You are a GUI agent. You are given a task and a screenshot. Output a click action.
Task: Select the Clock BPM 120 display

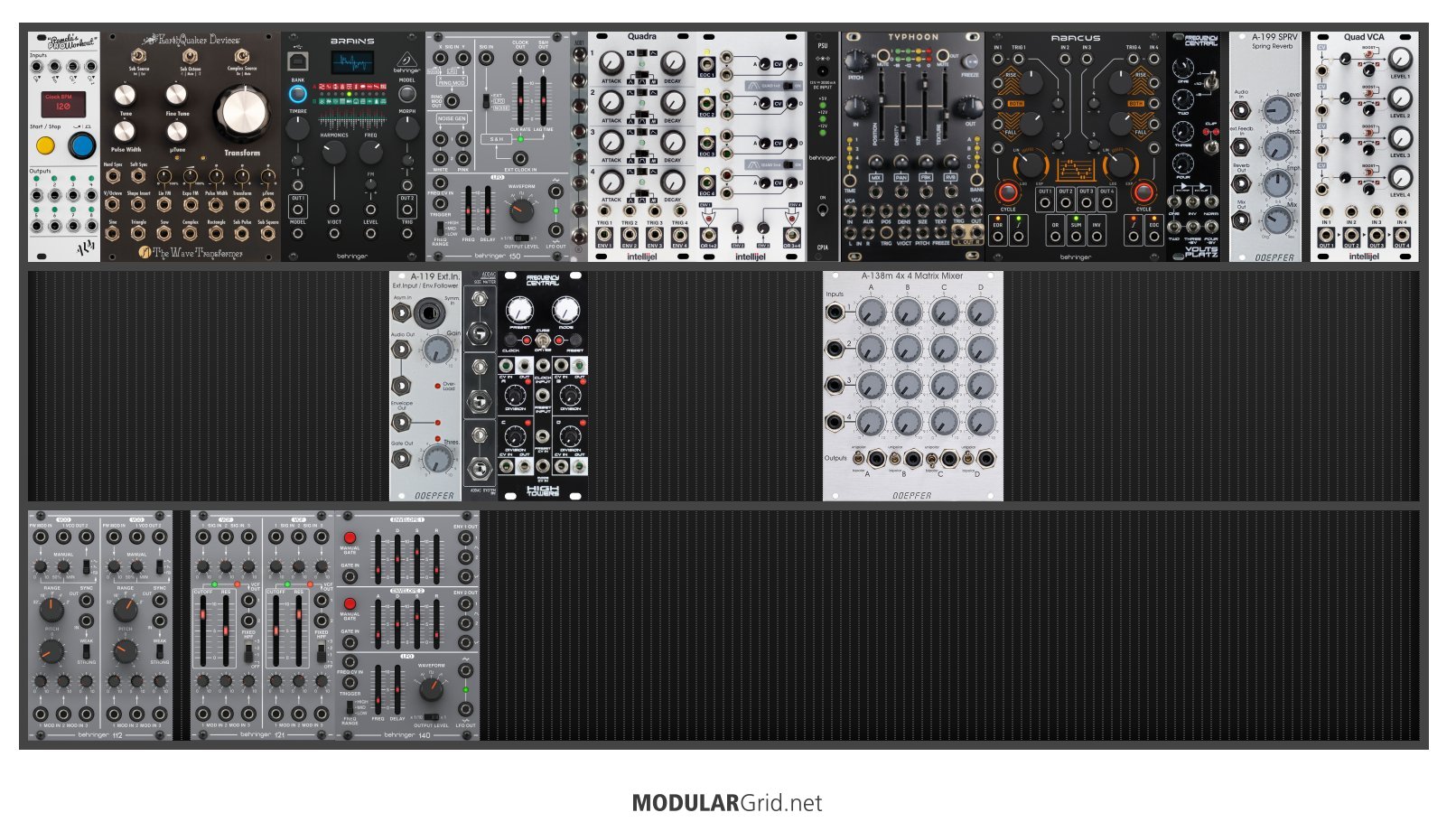pos(64,103)
